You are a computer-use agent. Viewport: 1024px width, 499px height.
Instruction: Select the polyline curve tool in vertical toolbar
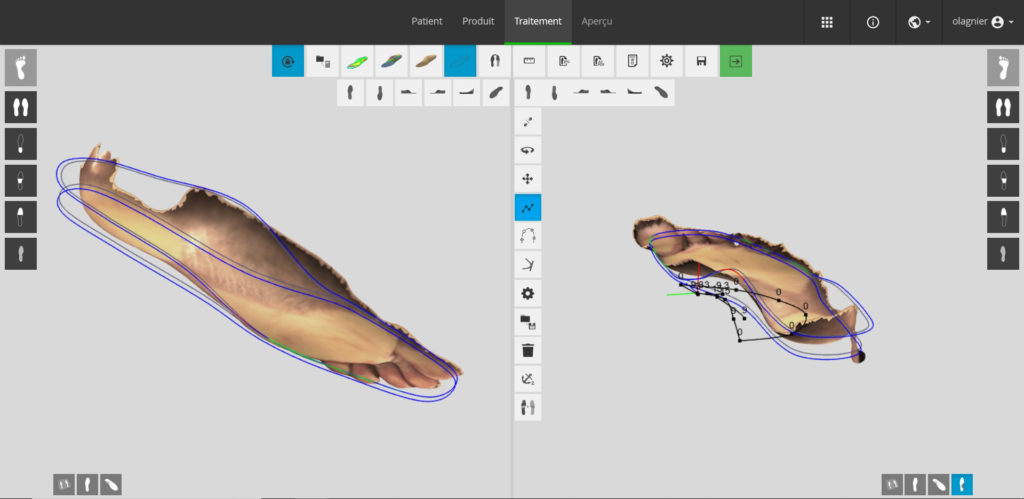(x=528, y=208)
